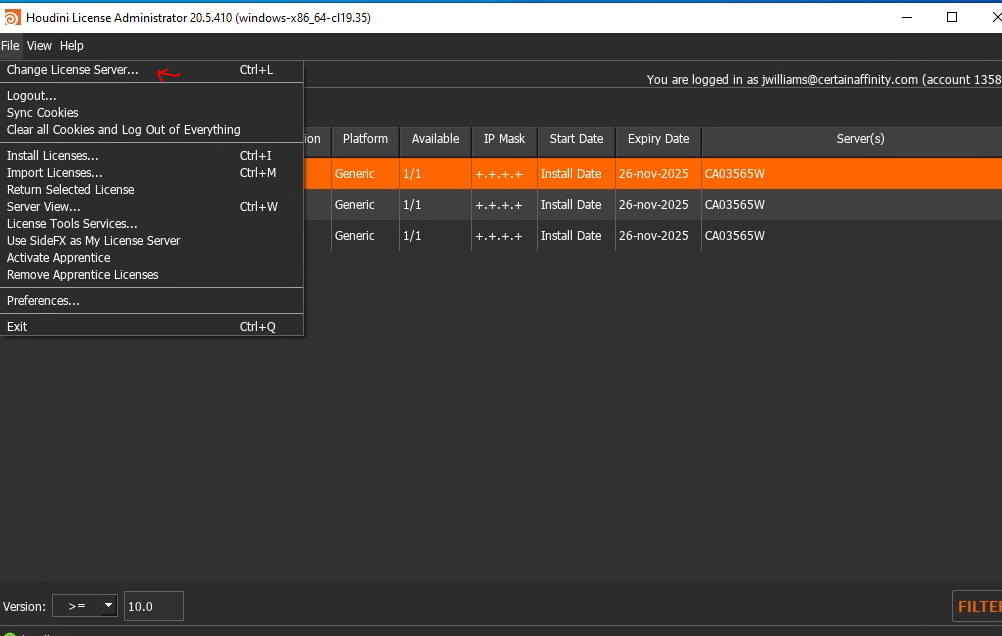Click Return Selected License
Image resolution: width=1002 pixels, height=636 pixels.
coord(151,190)
